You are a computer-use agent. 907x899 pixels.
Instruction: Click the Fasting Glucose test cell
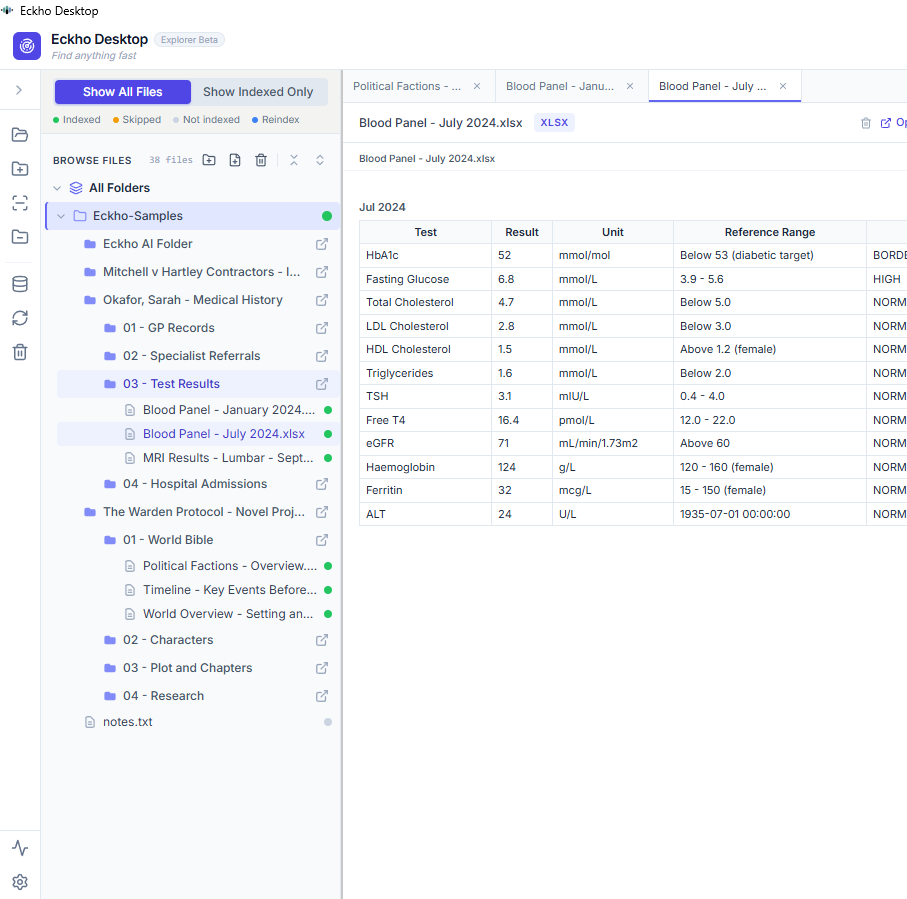[x=425, y=279]
